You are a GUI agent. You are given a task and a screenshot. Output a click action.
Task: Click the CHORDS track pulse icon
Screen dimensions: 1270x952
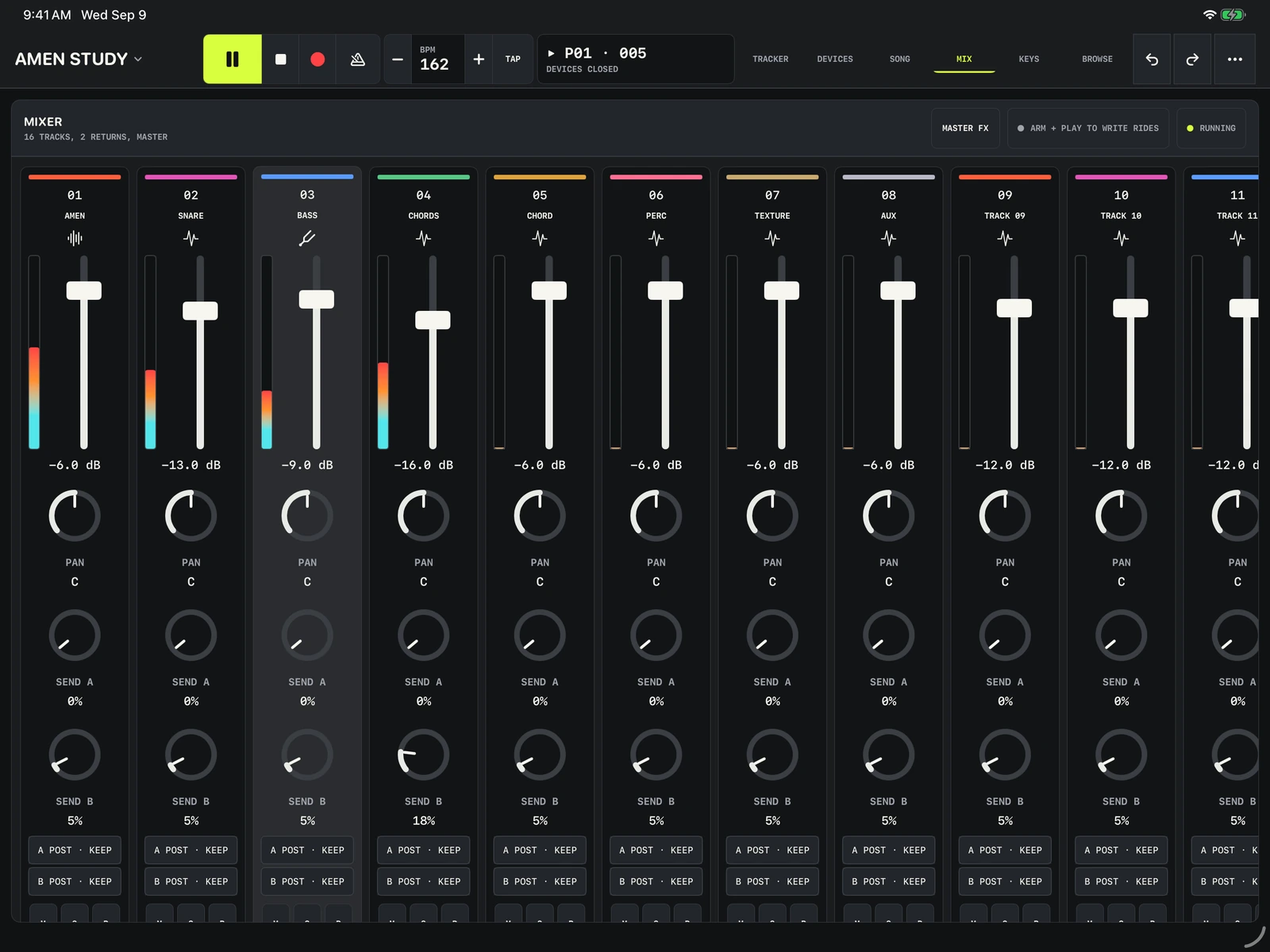pyautogui.click(x=424, y=238)
